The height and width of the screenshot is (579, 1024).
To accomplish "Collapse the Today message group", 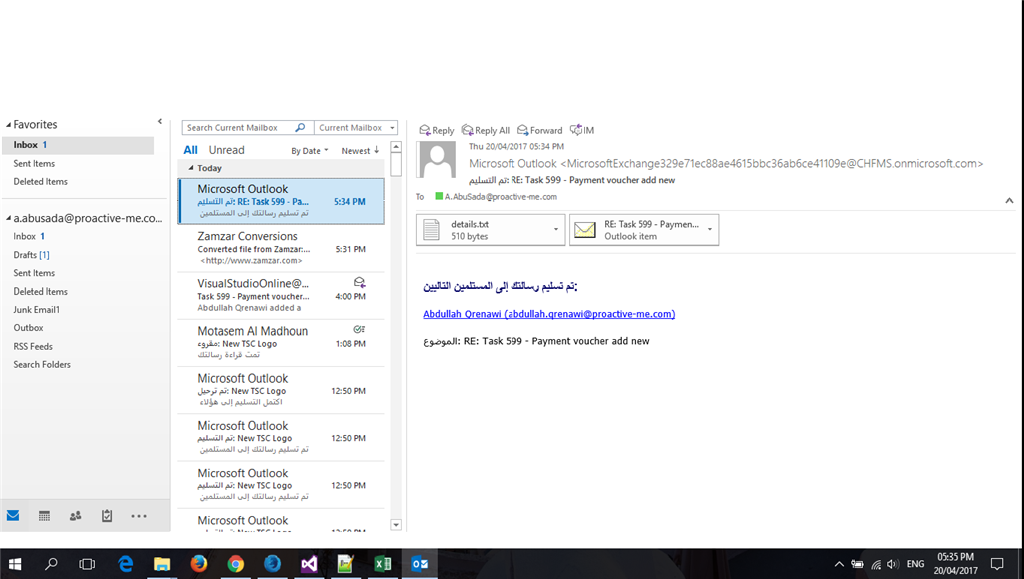I will point(191,168).
